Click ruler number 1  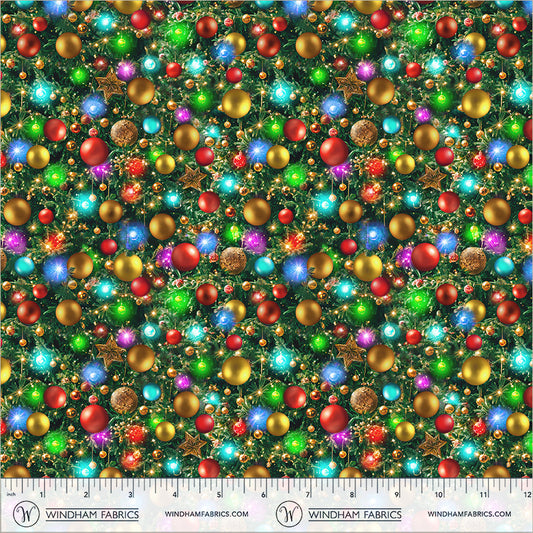click(x=41, y=495)
